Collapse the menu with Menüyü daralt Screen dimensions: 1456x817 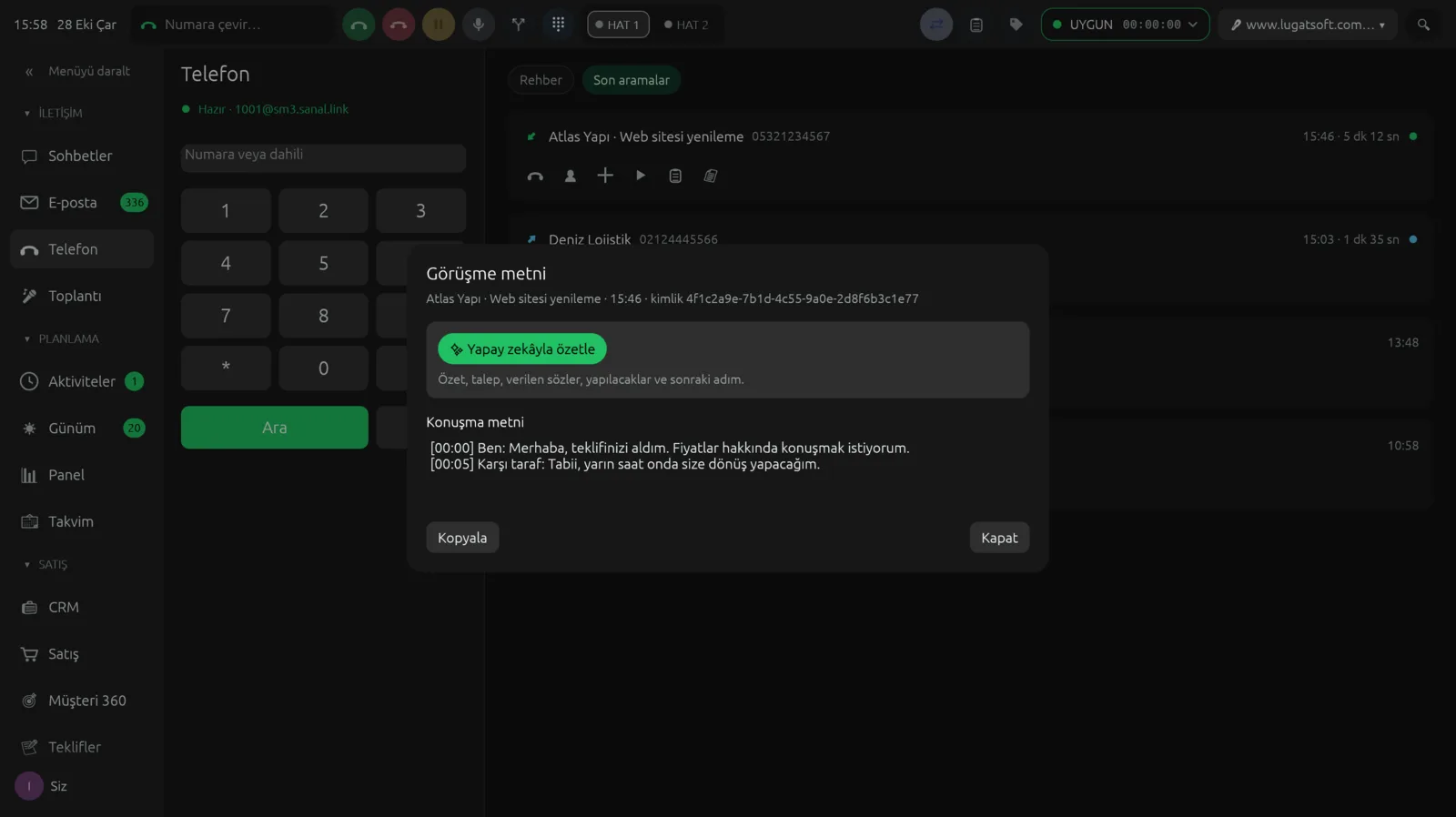click(78, 71)
